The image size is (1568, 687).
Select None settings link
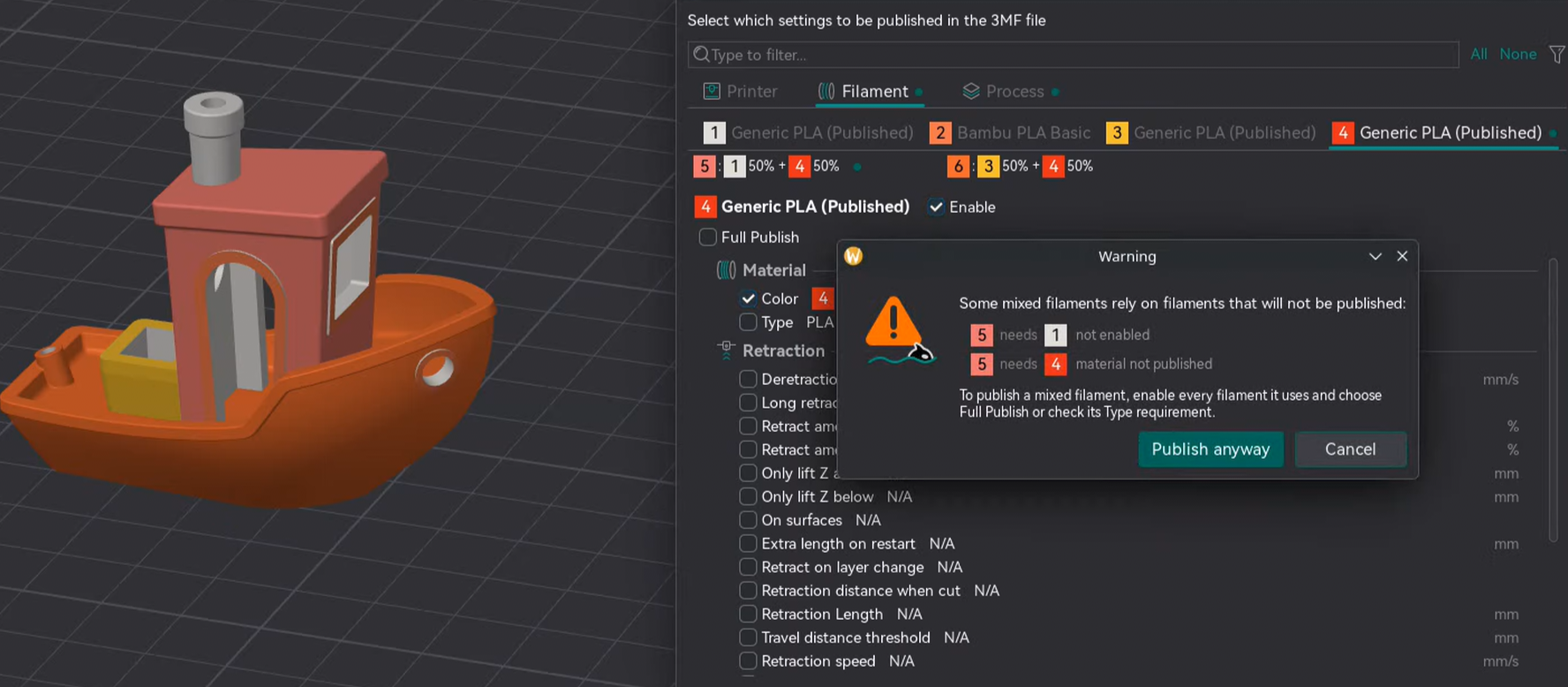pyautogui.click(x=1518, y=54)
